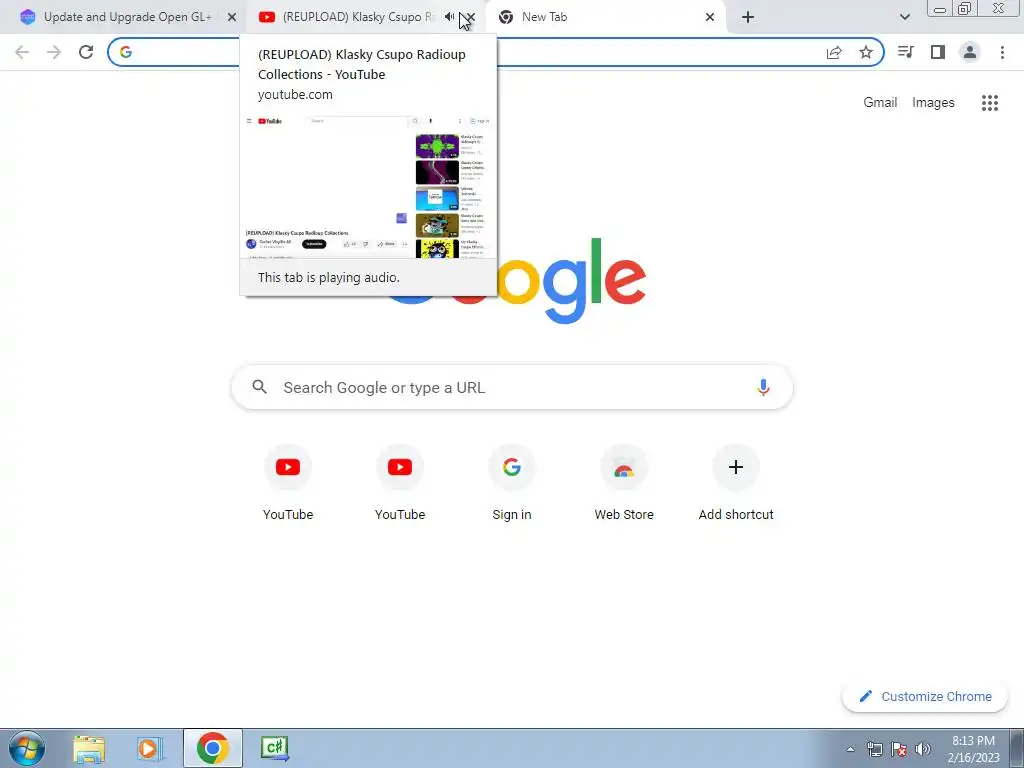Click magnifier icon in search box
Viewport: 1024px width, 768px height.
coord(259,387)
